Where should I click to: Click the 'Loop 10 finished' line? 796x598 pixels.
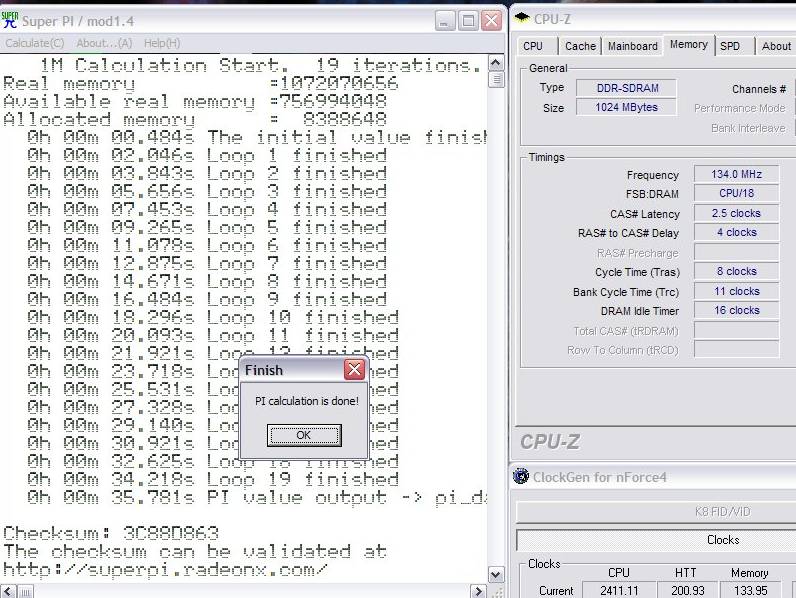tap(213, 318)
